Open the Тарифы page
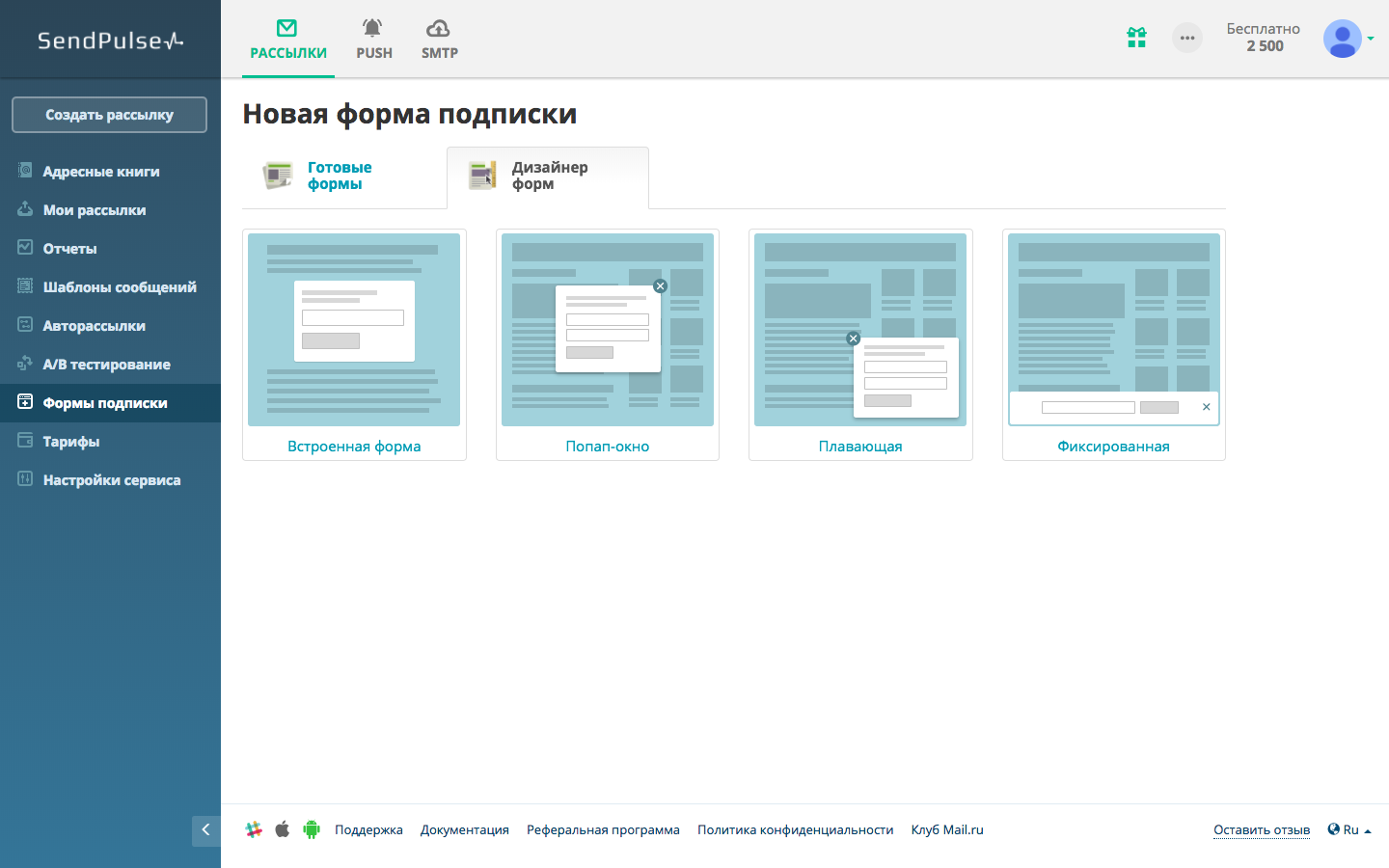The height and width of the screenshot is (868, 1389). 71,442
